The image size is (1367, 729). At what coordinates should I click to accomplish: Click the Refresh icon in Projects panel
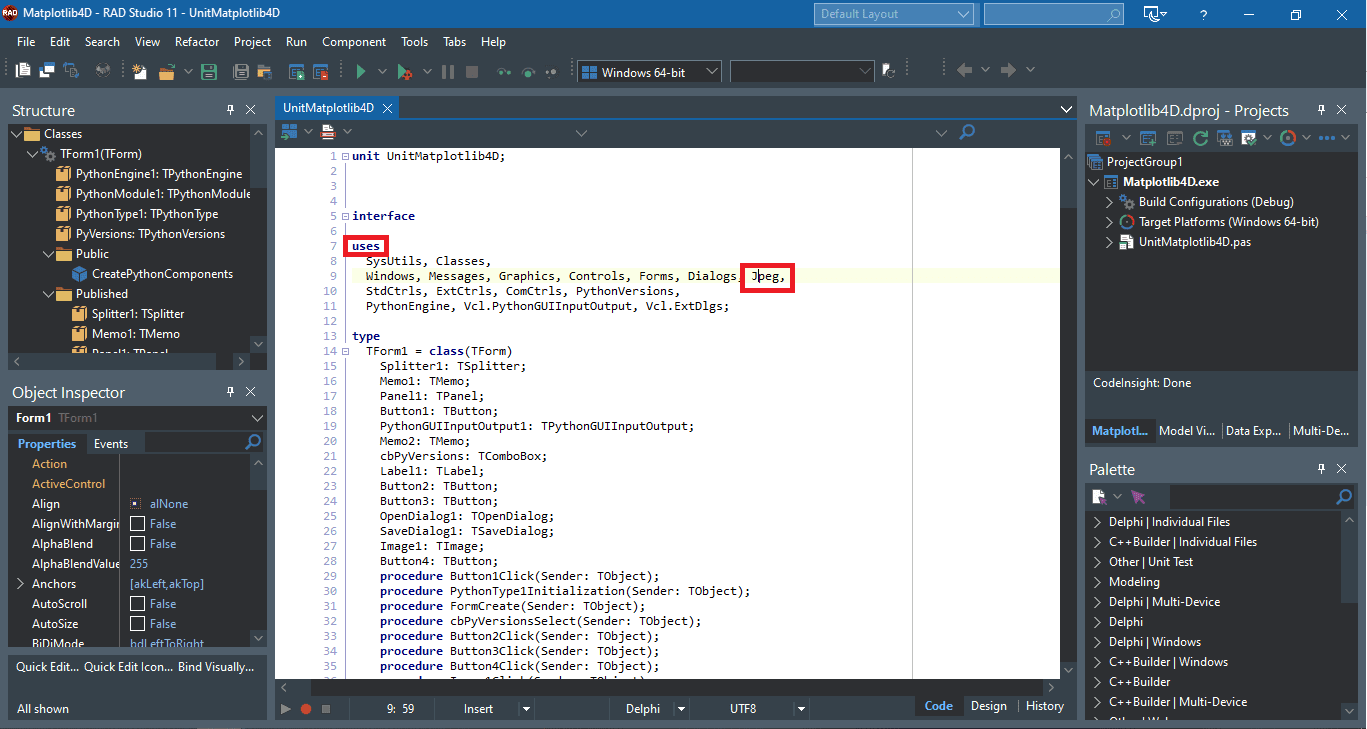(x=1200, y=137)
